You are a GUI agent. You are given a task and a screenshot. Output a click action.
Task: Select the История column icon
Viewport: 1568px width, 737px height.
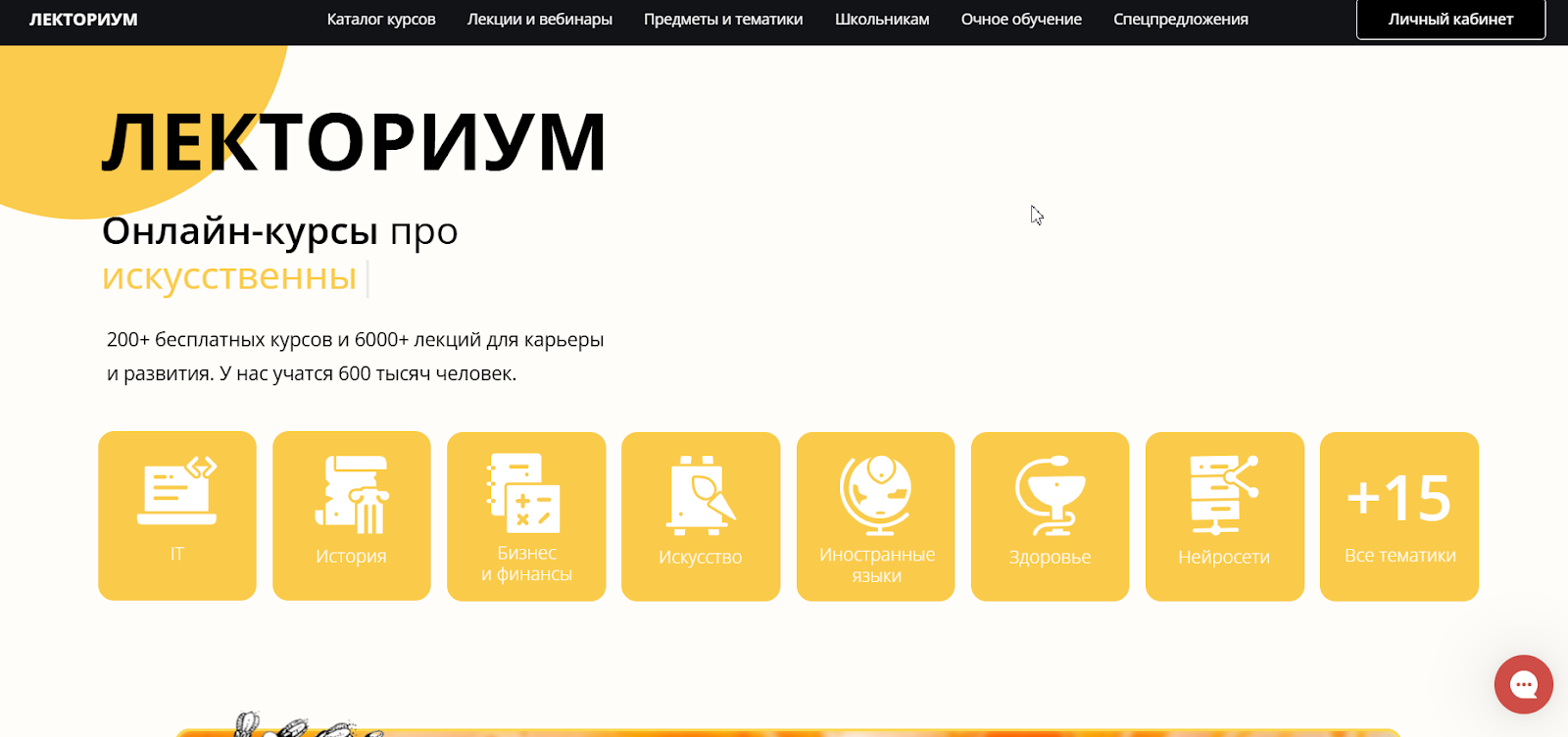coord(352,494)
